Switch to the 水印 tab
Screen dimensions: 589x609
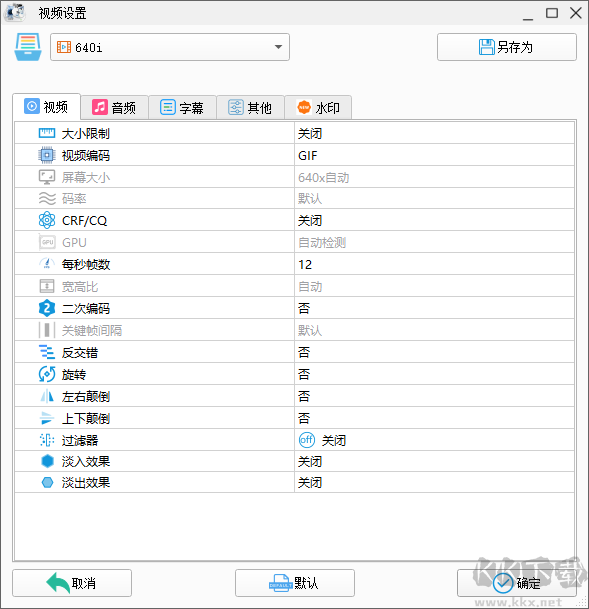pyautogui.click(x=318, y=107)
